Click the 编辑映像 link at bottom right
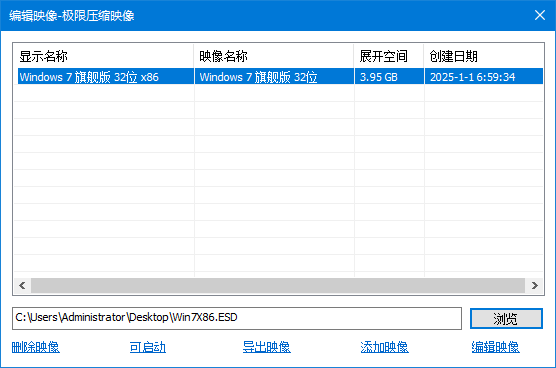This screenshot has height=368, width=556. point(495,347)
